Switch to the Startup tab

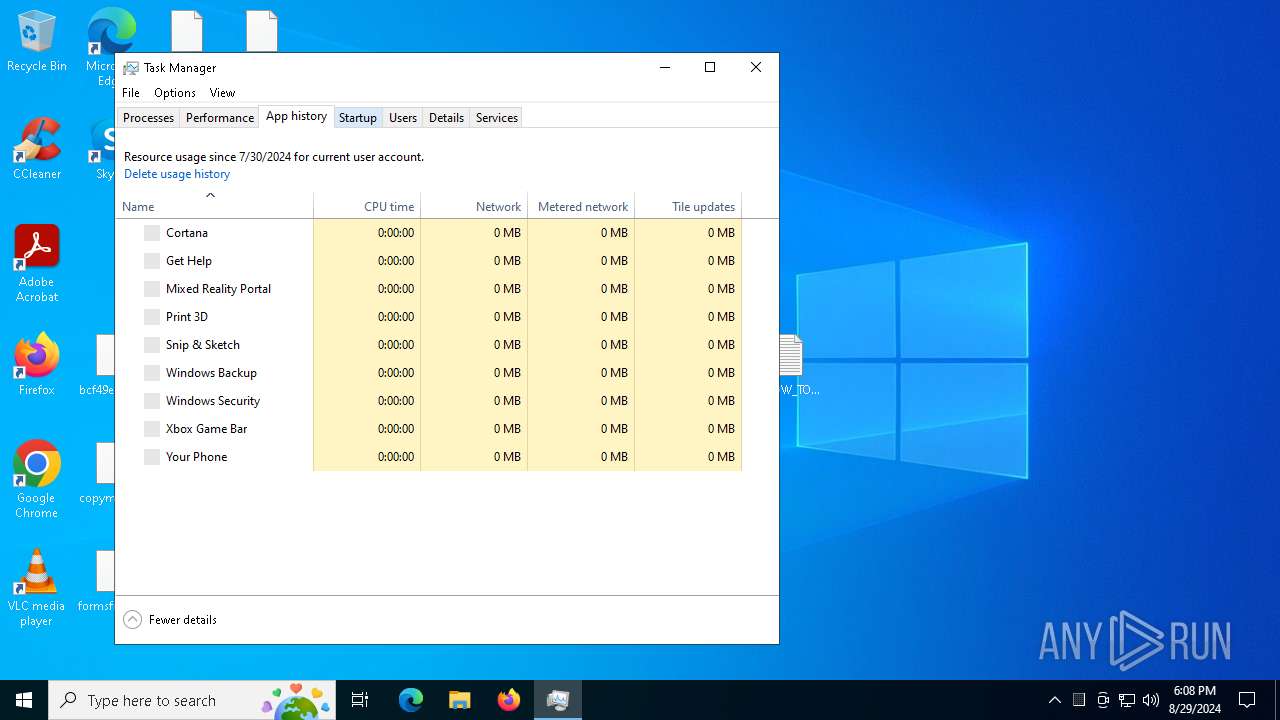[358, 118]
